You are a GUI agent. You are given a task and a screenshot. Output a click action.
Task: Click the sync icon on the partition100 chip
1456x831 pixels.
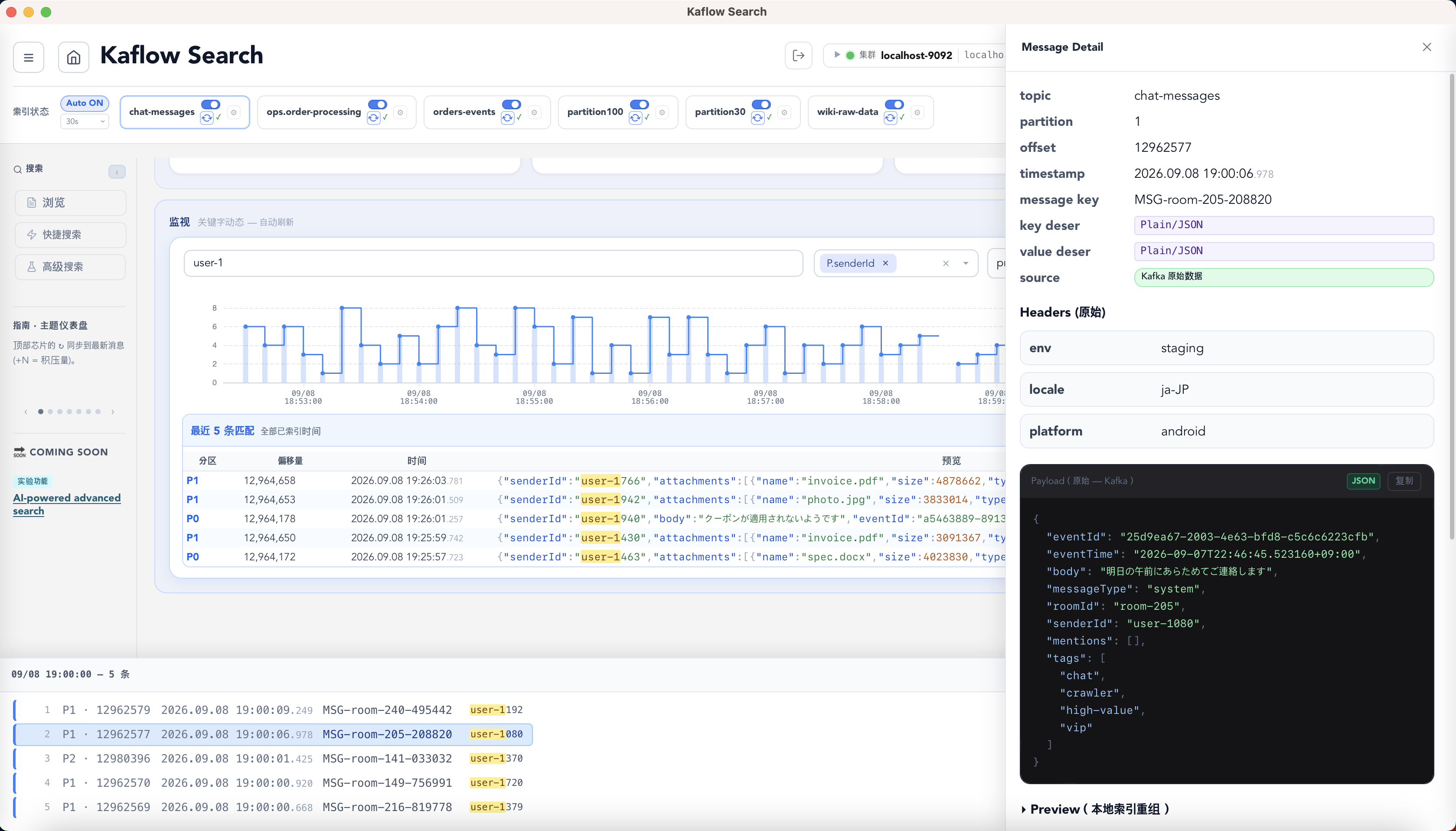pos(635,118)
